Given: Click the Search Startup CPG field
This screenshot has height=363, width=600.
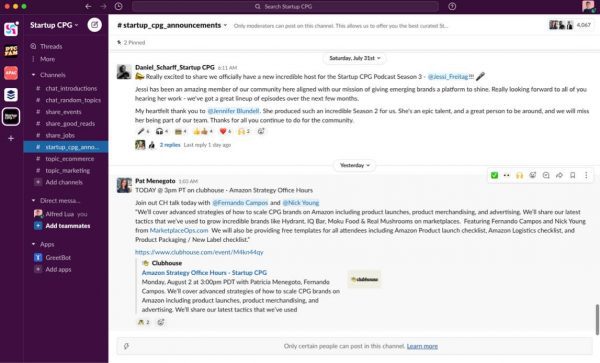Looking at the screenshot, I should pyautogui.click(x=285, y=7).
